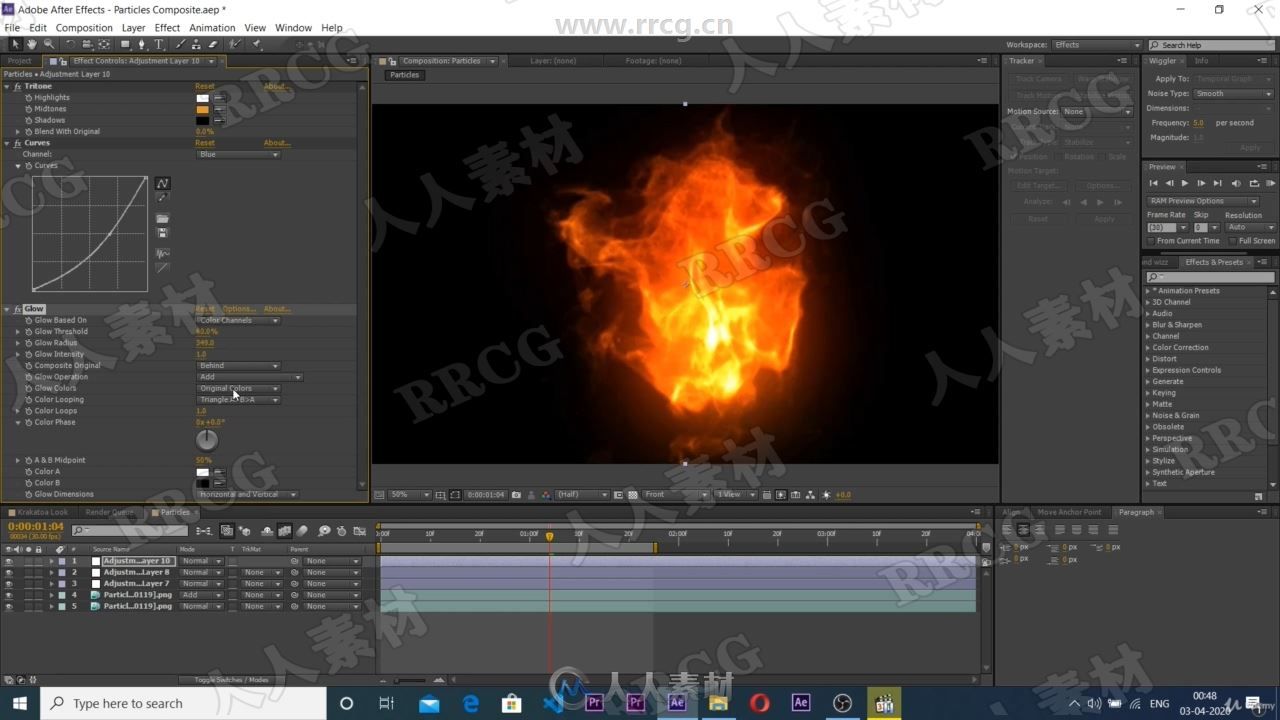The width and height of the screenshot is (1280, 720).
Task: Open Opera browser from taskbar
Action: [759, 703]
